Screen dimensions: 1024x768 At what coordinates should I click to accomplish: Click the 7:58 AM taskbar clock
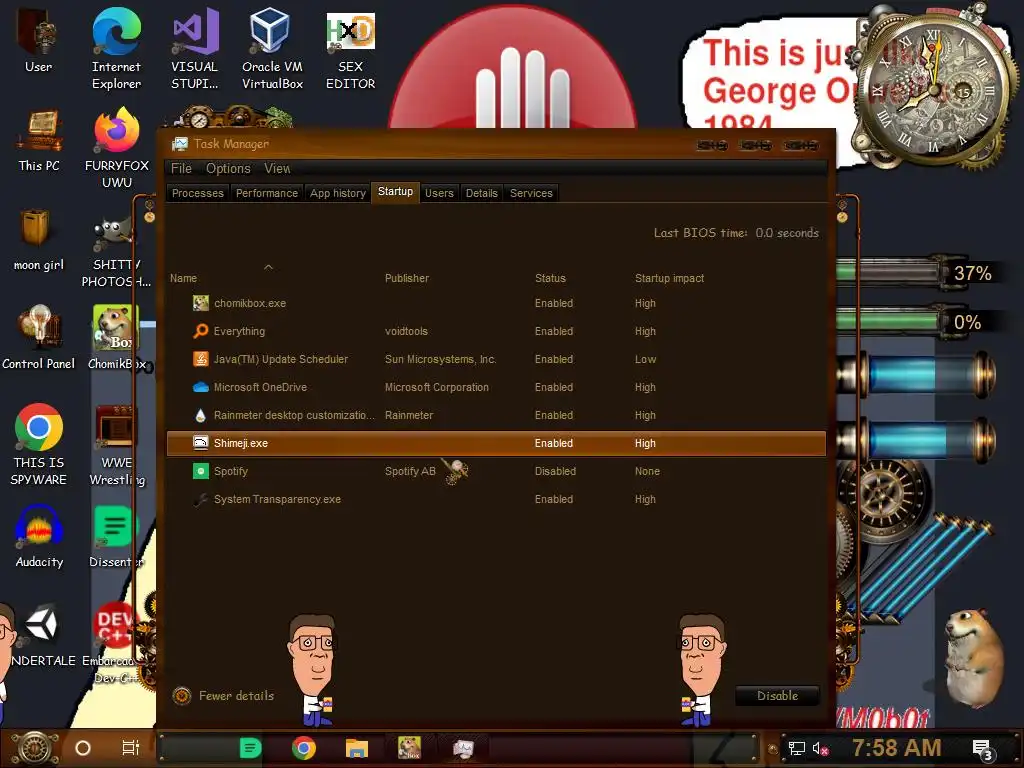897,748
